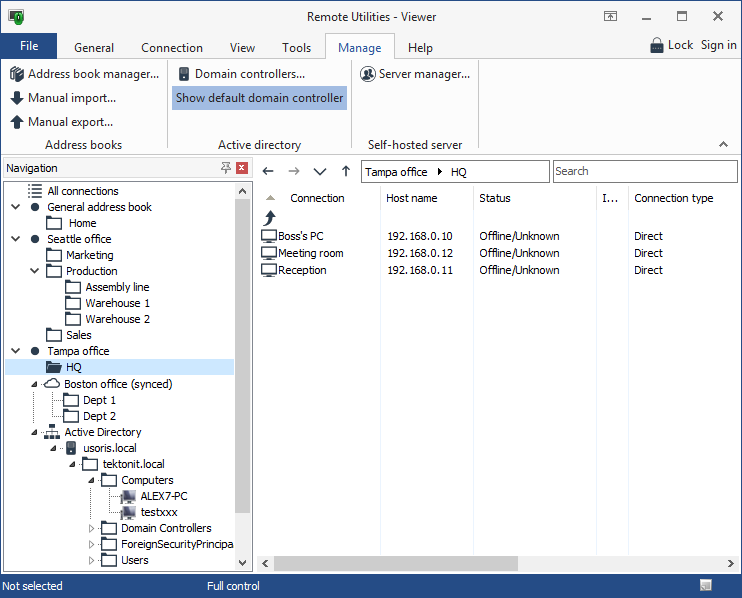Click the All connections list icon
This screenshot has height=598, width=742.
tap(35, 191)
